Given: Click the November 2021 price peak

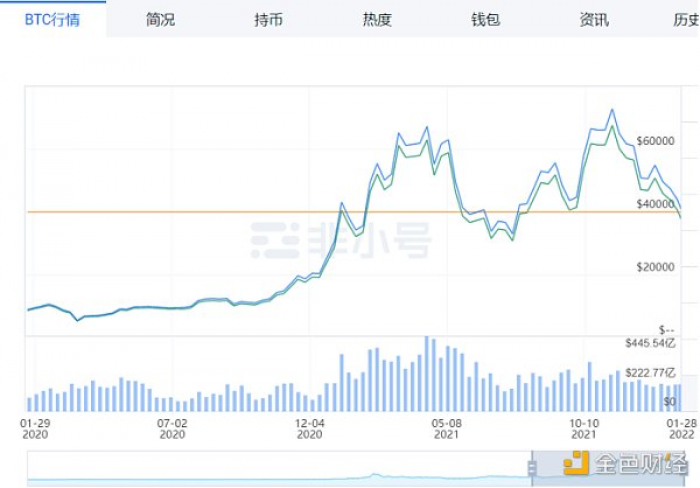Looking at the screenshot, I should (612, 110).
